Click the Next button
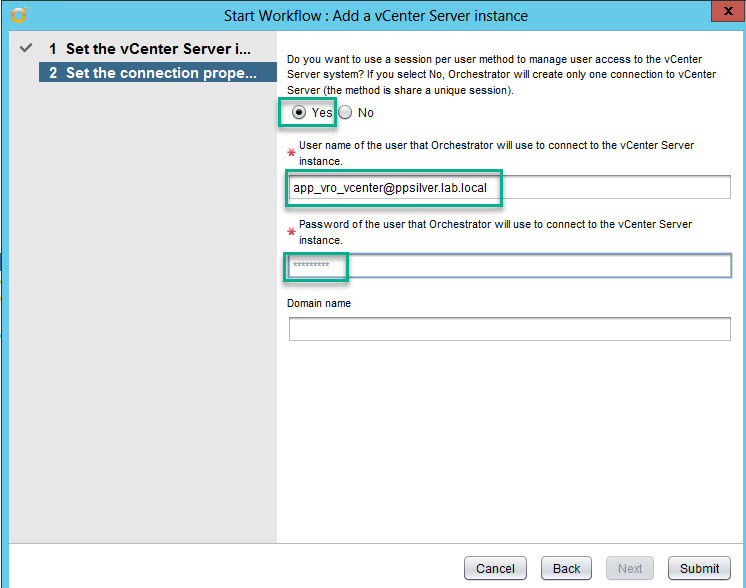This screenshot has width=746, height=588. 630,568
